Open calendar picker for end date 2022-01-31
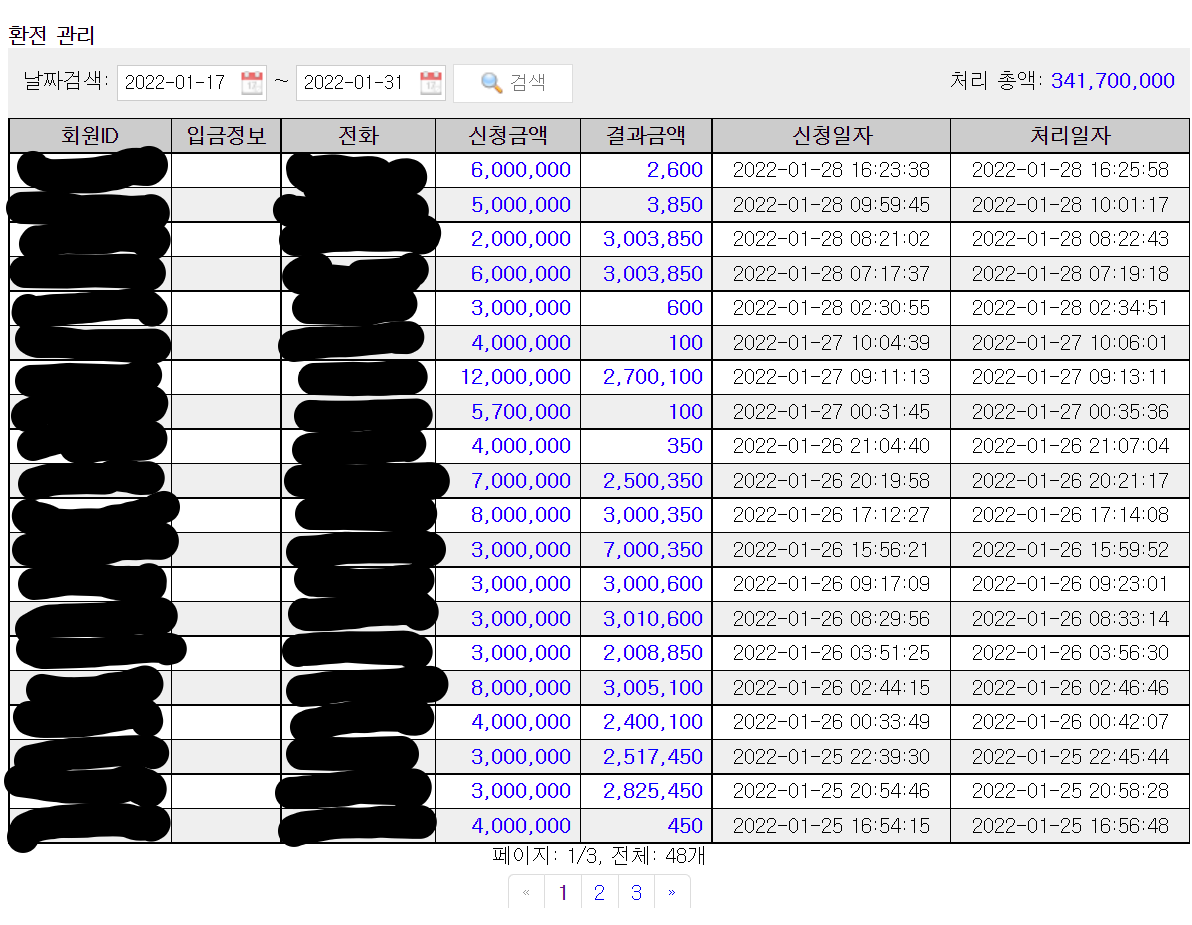The image size is (1192, 925). [431, 82]
